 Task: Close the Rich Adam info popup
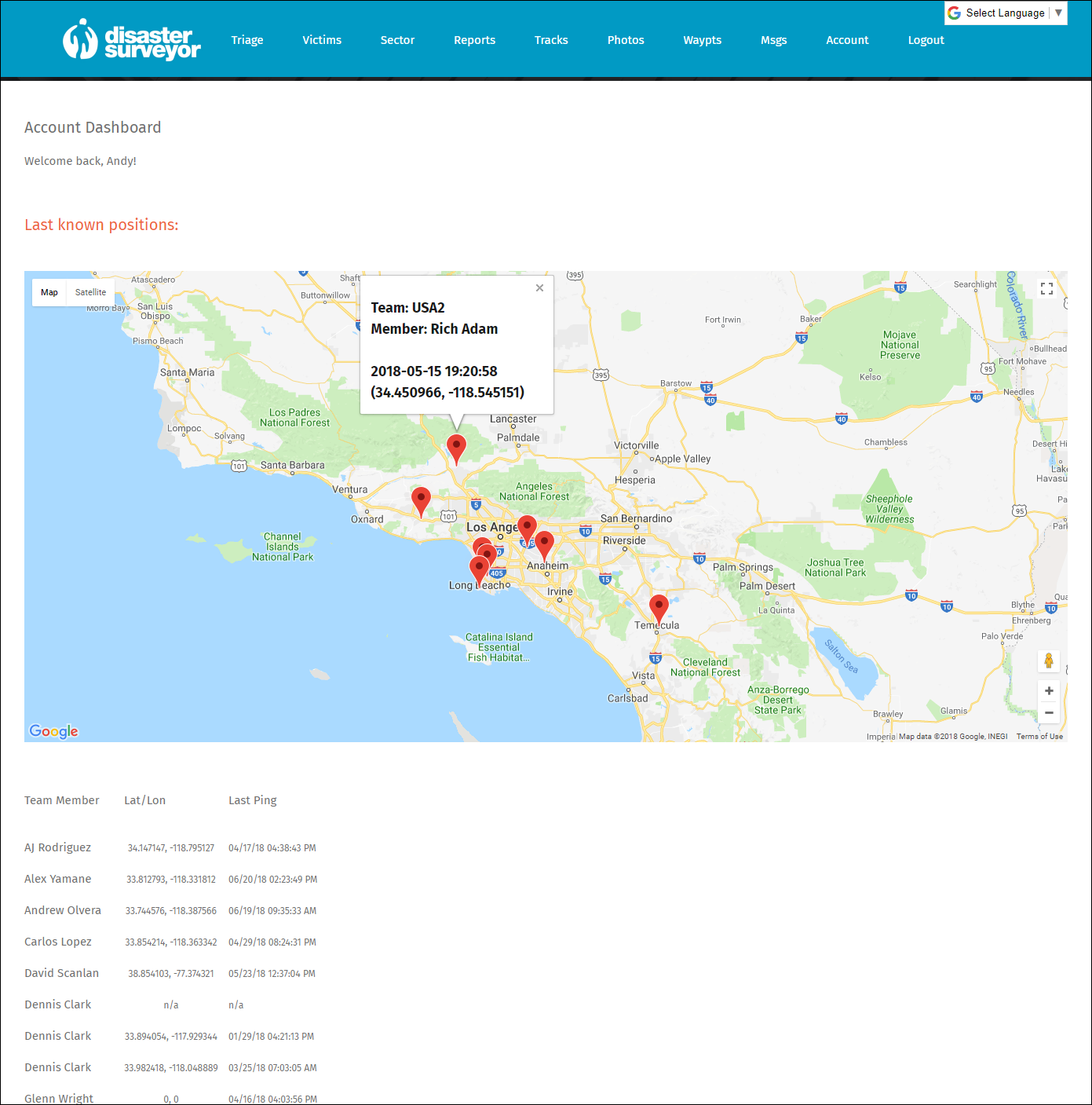(539, 288)
